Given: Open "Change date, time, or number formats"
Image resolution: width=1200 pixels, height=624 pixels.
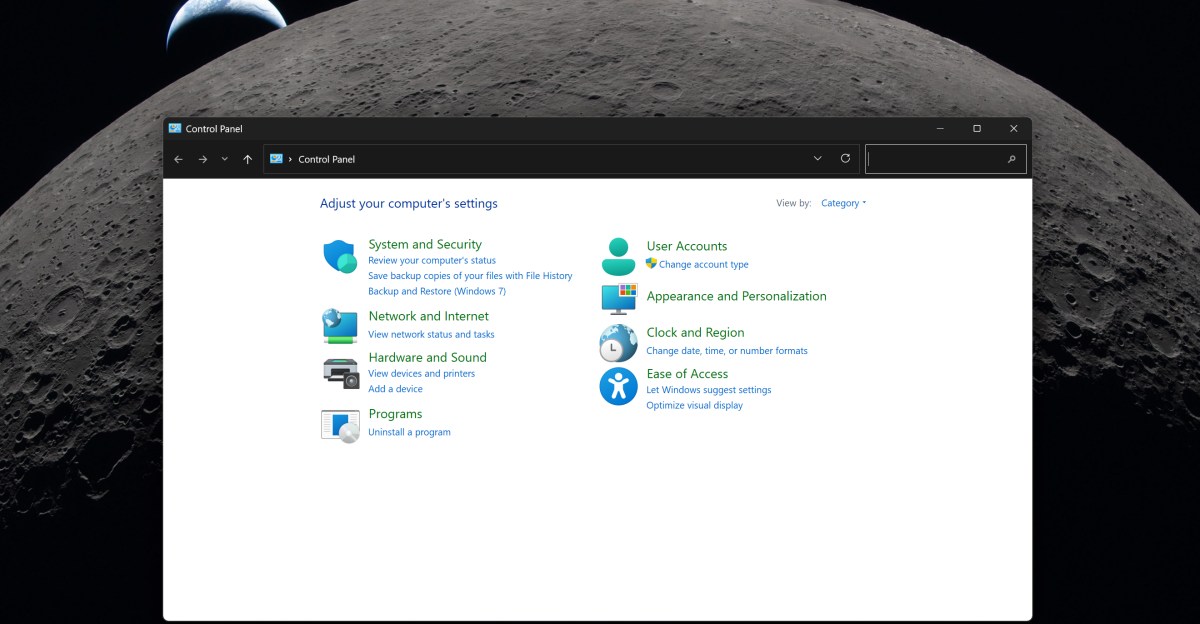Looking at the screenshot, I should click(x=728, y=350).
